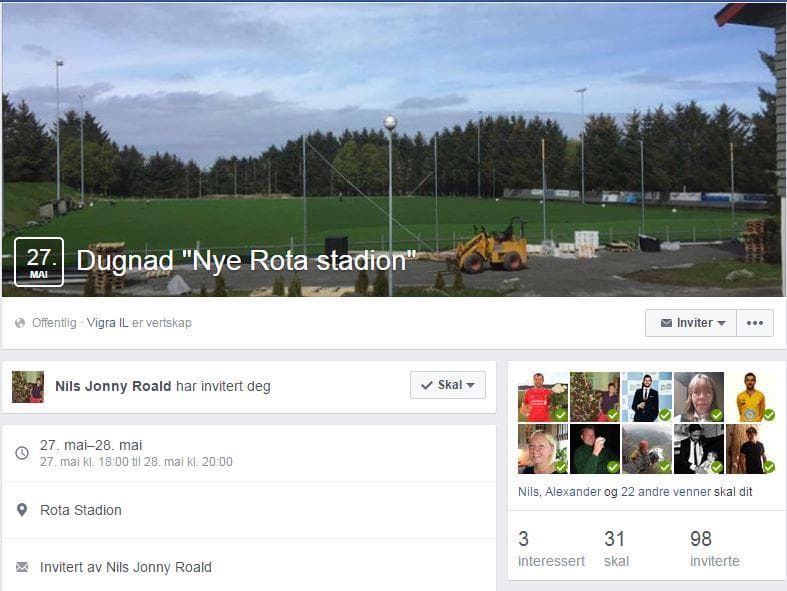Click Nils Jonny Roald's small profile thumbnail
787x591 pixels.
(28, 387)
